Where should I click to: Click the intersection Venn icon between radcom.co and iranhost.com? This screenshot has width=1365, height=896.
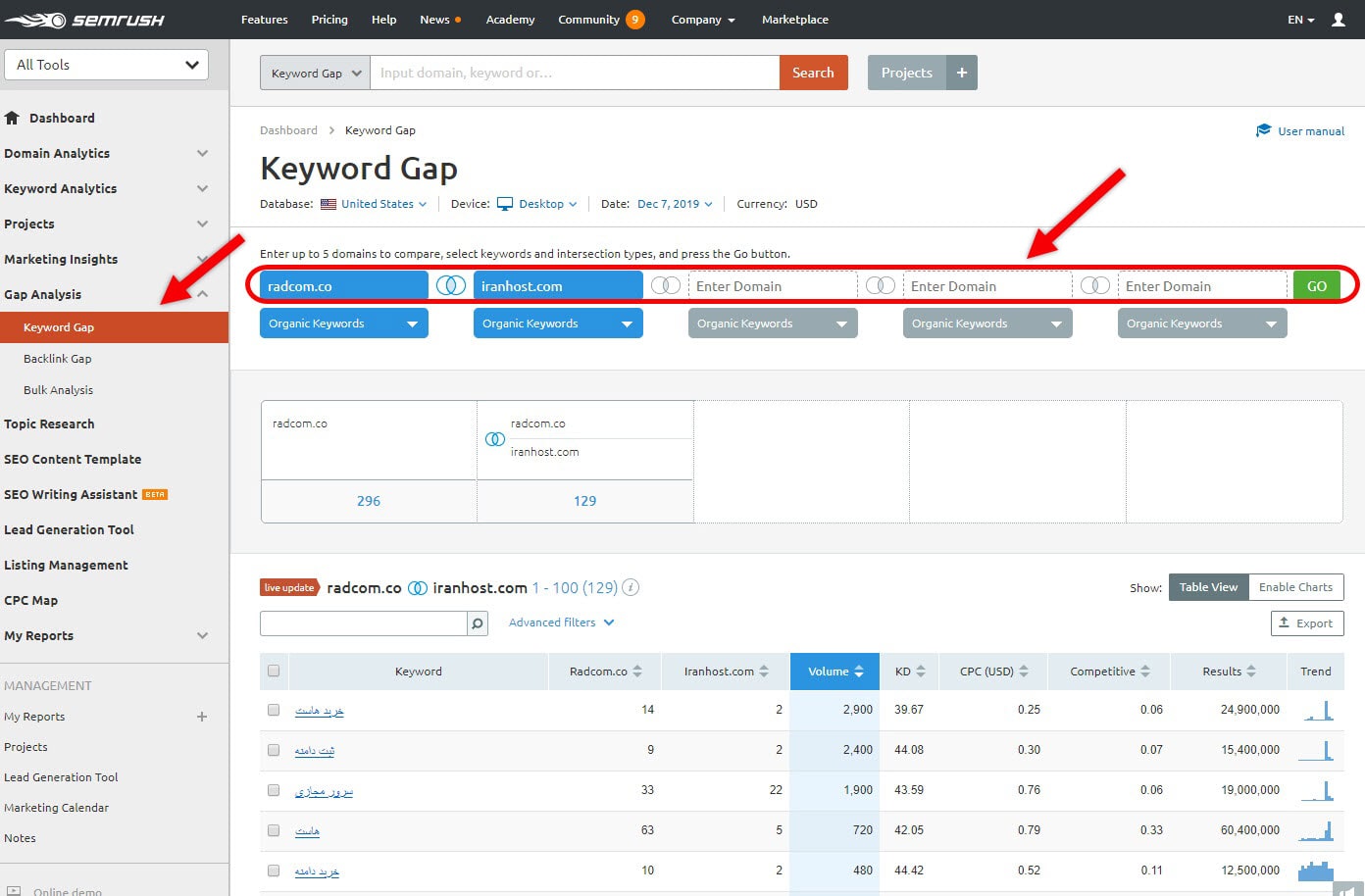point(451,285)
